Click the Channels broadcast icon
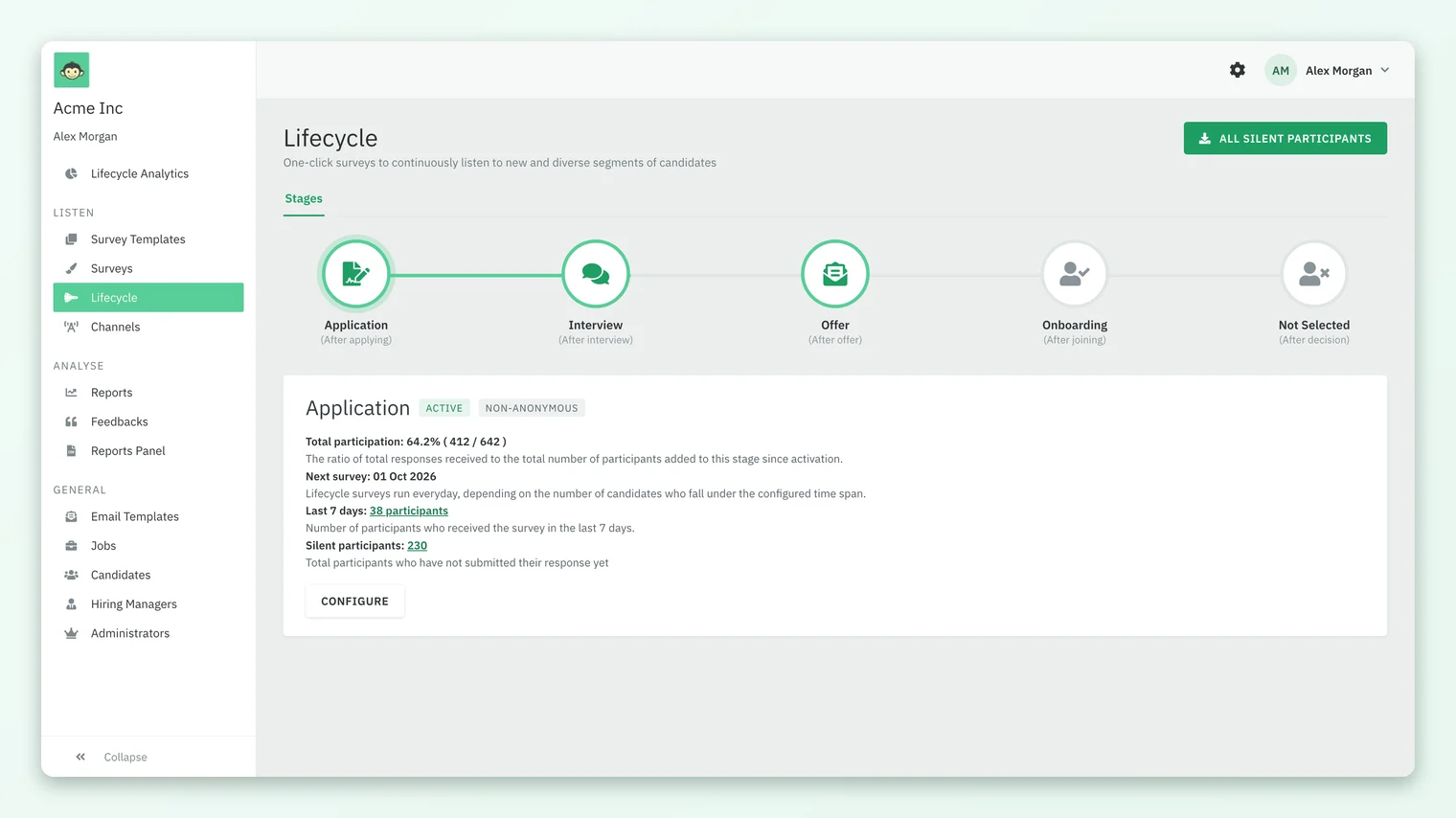Image resolution: width=1456 pixels, height=818 pixels. 71,327
